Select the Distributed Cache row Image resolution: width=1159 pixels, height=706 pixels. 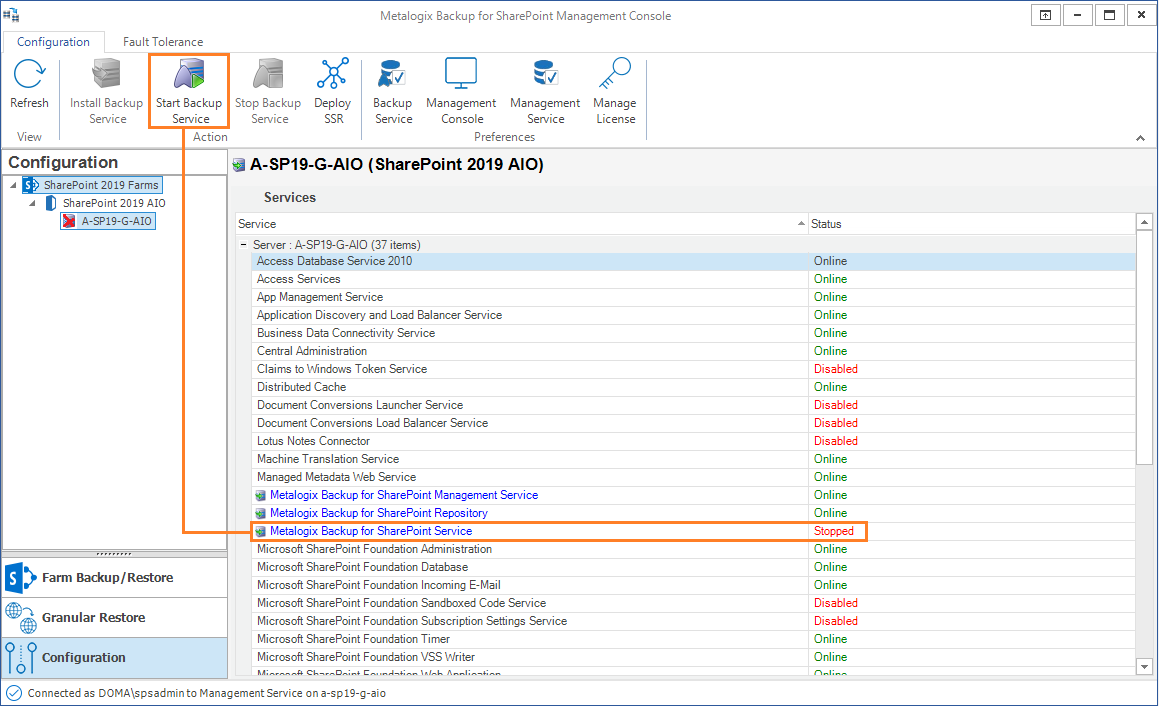tap(693, 387)
